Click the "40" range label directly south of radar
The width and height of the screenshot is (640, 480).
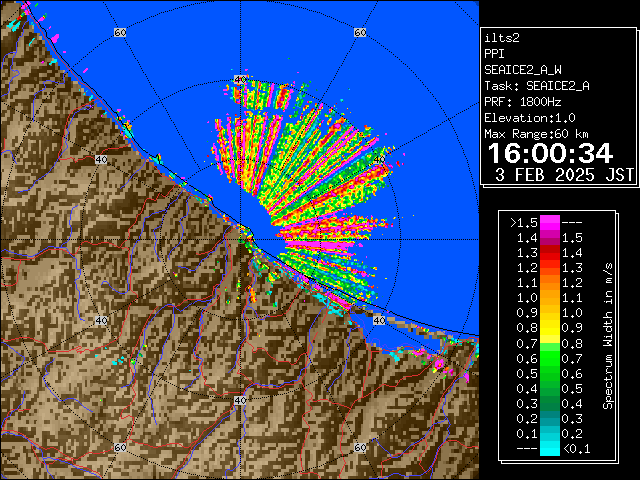[x=240, y=400]
